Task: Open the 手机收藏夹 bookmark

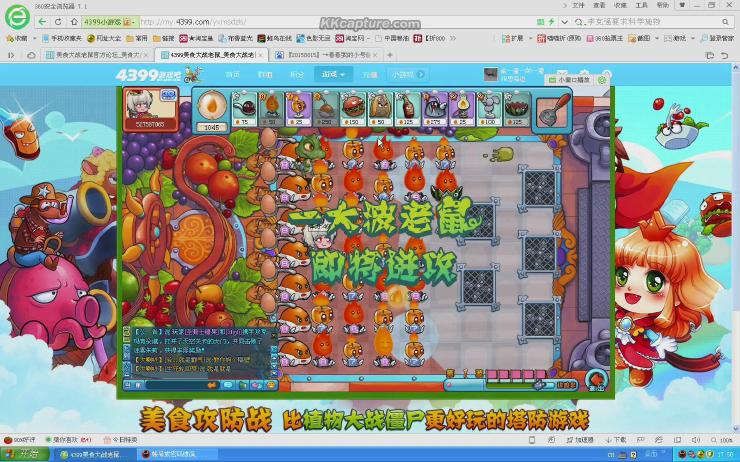Action: (62, 38)
